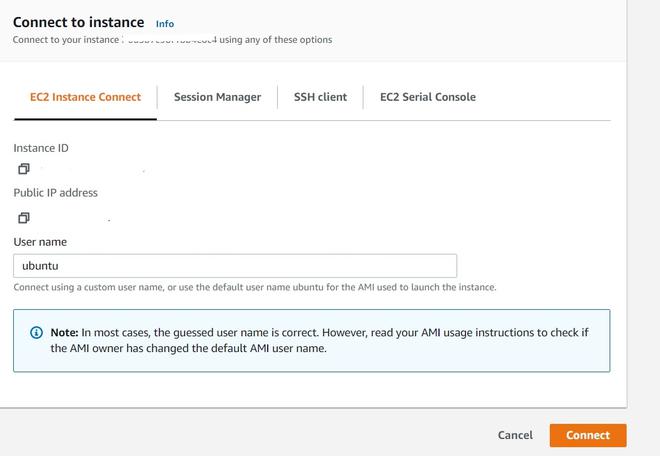Open the Session Manager tab
The image size is (660, 456).
(217, 97)
